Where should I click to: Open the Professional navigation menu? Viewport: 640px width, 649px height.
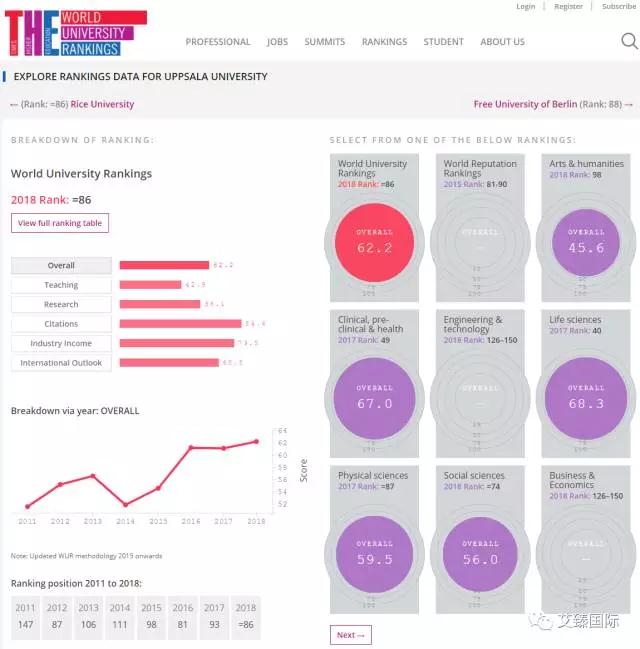218,42
